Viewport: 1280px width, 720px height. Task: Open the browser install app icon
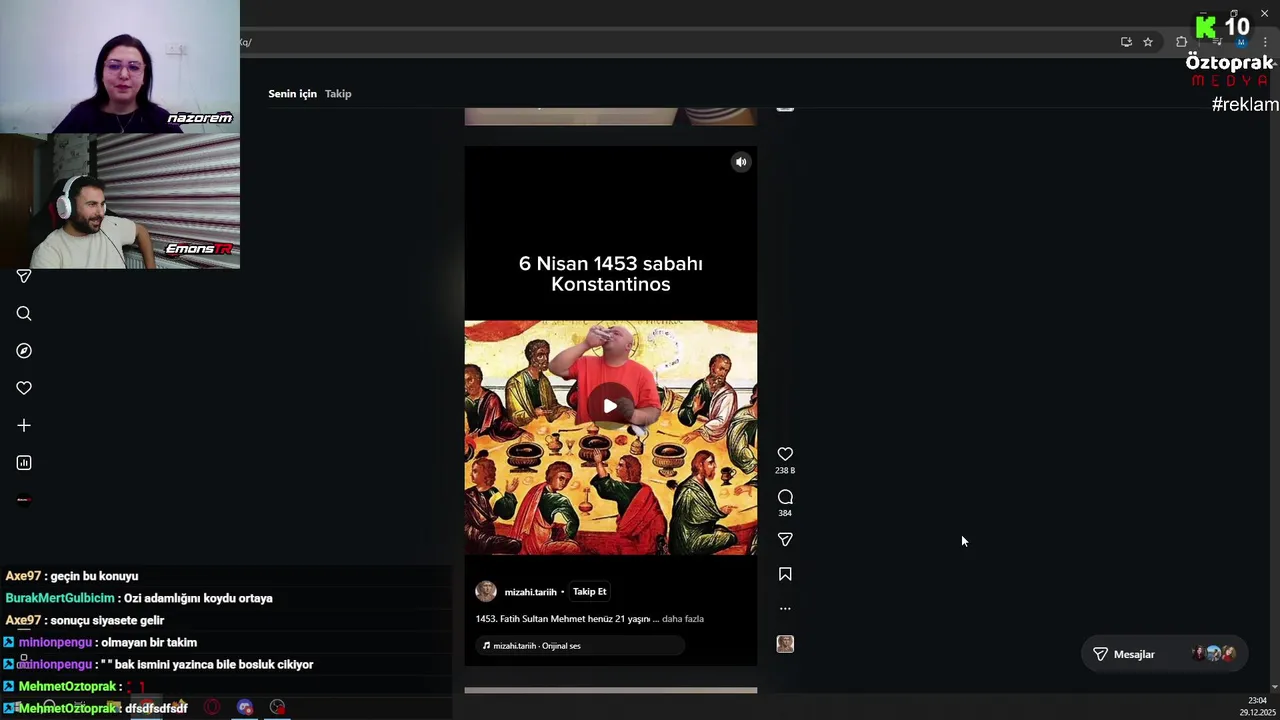tap(1126, 42)
